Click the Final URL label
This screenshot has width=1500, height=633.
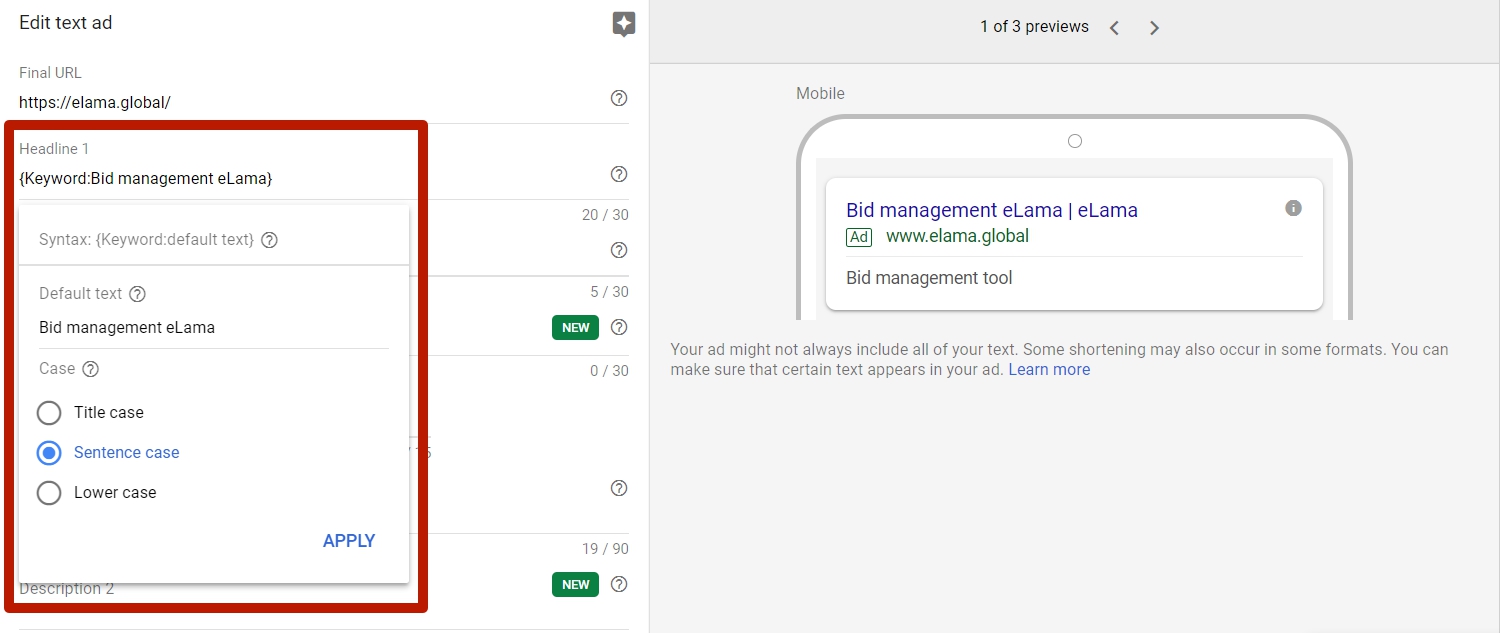[x=50, y=73]
